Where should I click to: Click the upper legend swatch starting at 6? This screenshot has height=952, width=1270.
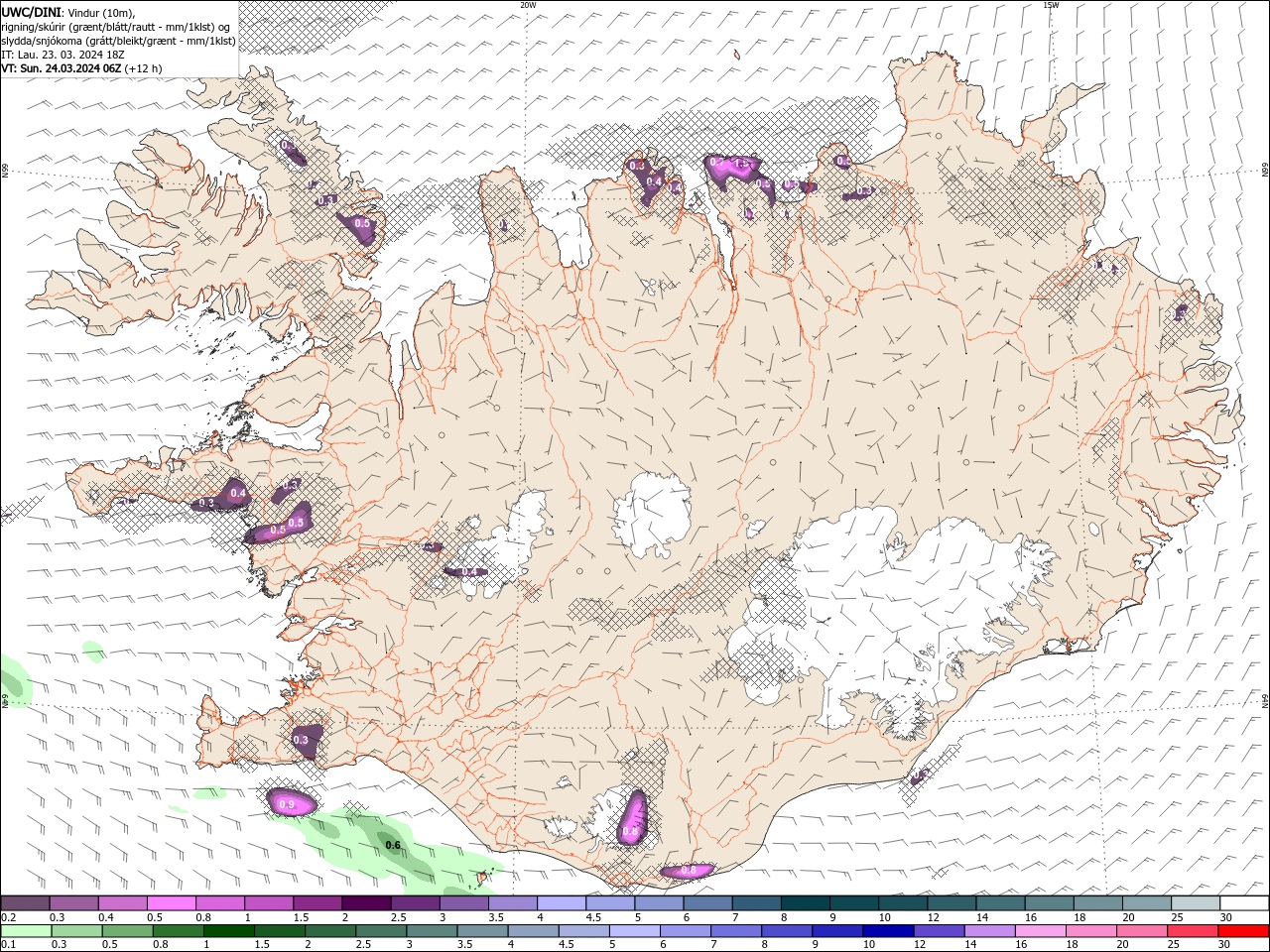pos(706,903)
